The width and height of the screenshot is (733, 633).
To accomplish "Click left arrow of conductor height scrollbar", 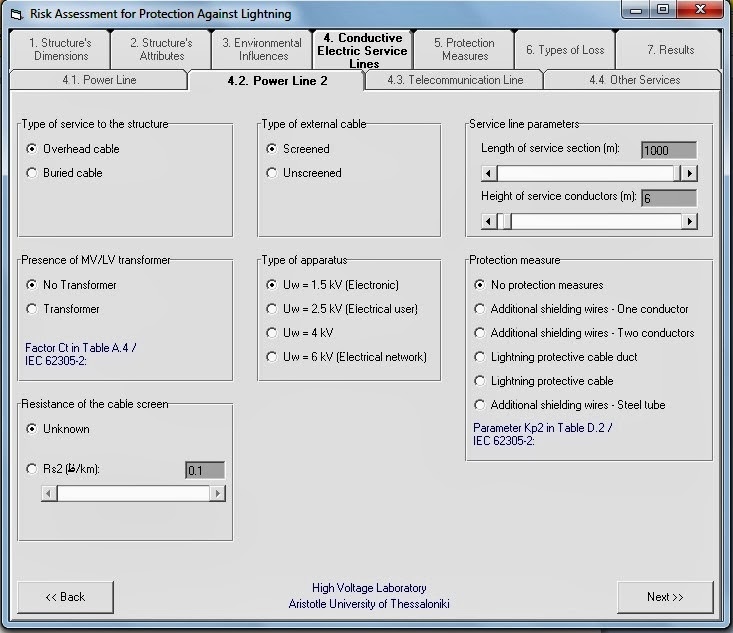I will click(489, 221).
